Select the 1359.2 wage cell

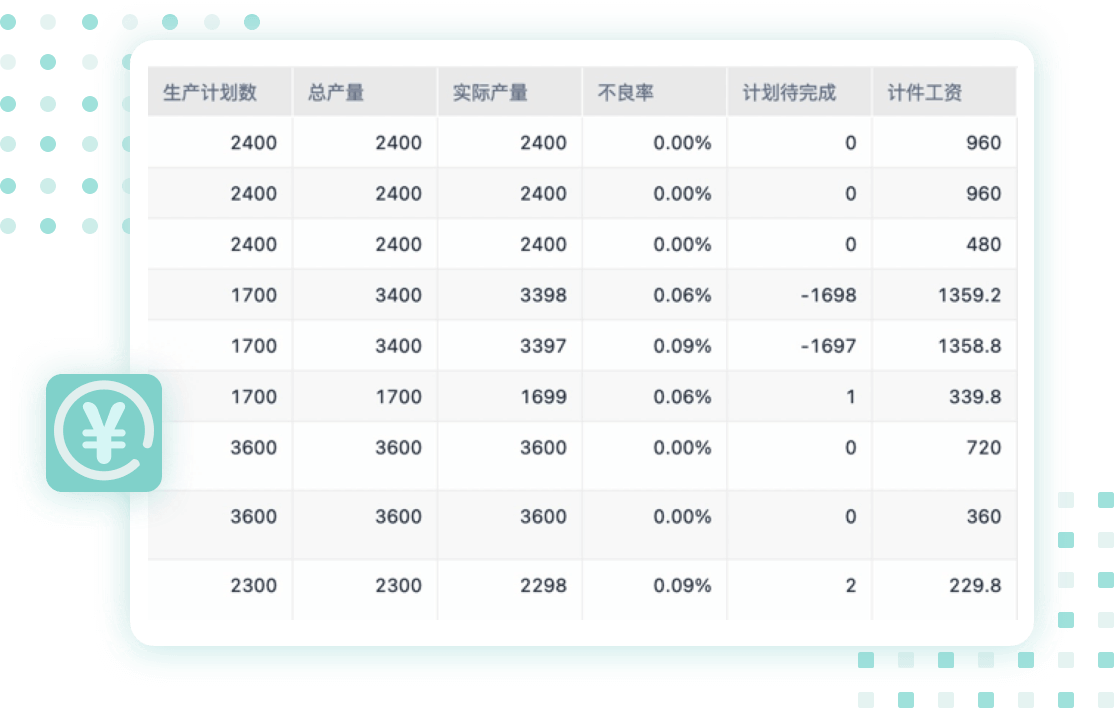pos(944,295)
